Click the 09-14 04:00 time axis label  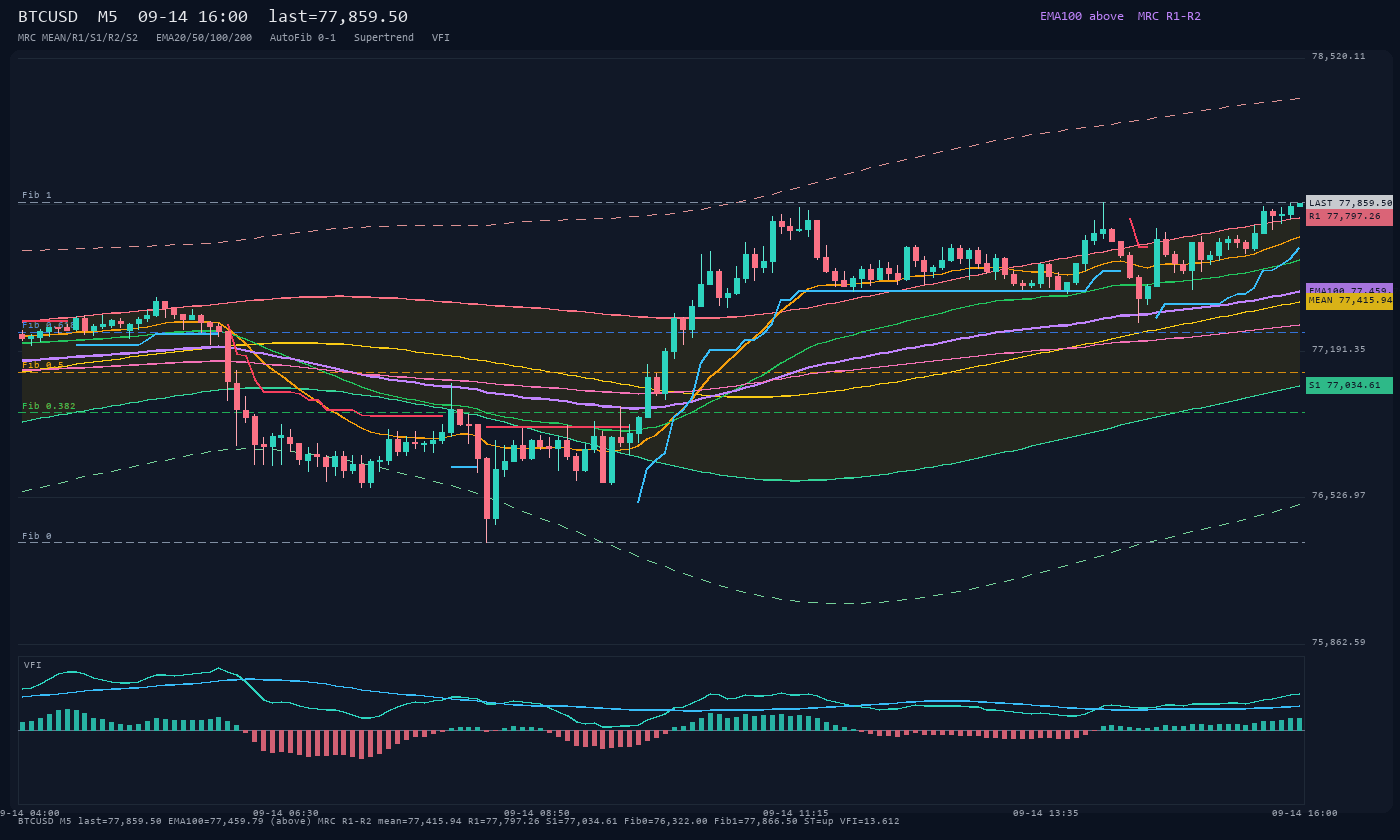coord(30,813)
